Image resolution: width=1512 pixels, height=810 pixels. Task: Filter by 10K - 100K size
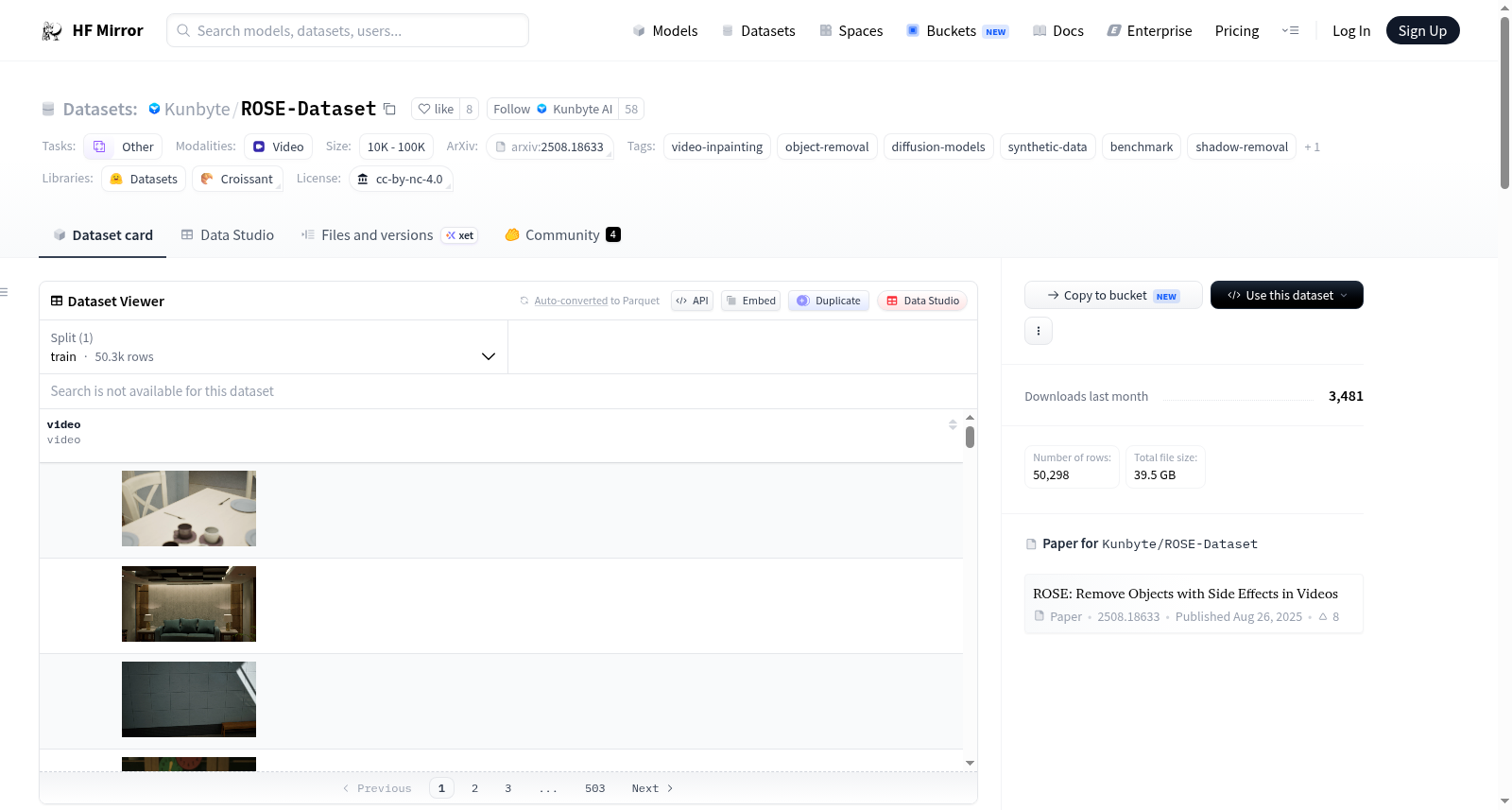pyautogui.click(x=396, y=146)
